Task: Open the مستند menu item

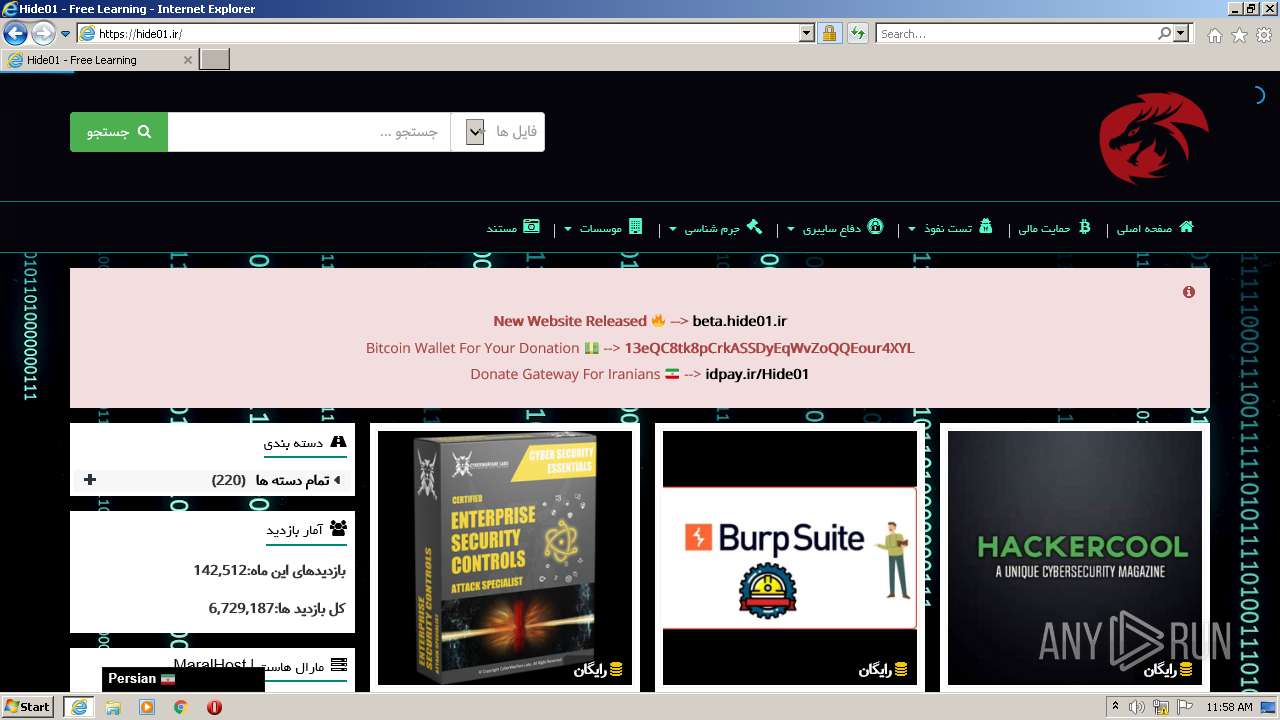Action: (x=502, y=228)
